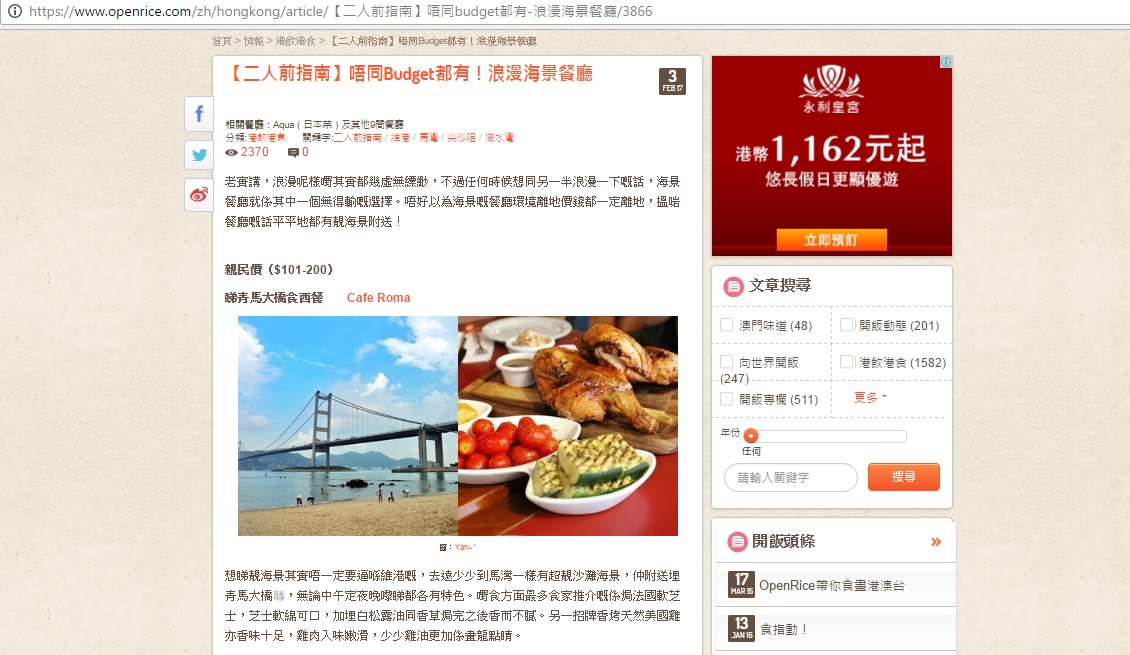
Task: Click the ad info icon on banner
Action: [x=946, y=62]
